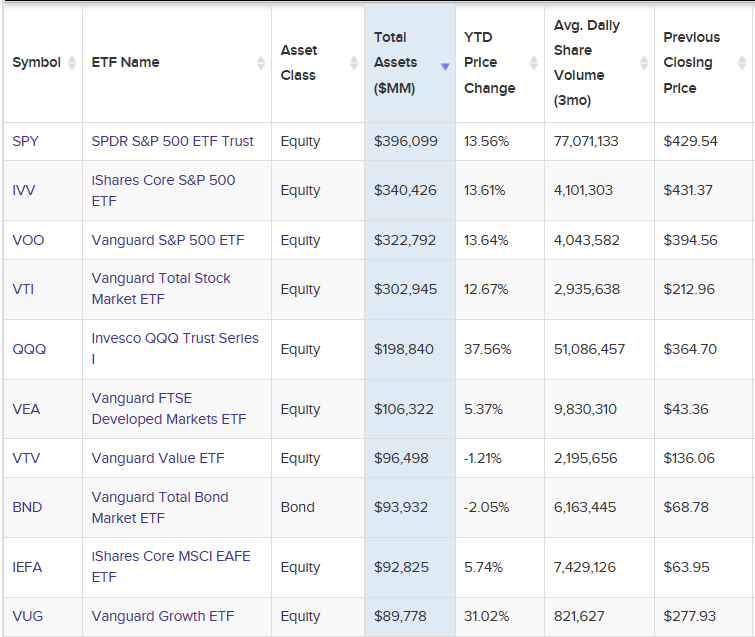The width and height of the screenshot is (755, 637).
Task: Open the QQQ symbol link
Action: [x=29, y=349]
